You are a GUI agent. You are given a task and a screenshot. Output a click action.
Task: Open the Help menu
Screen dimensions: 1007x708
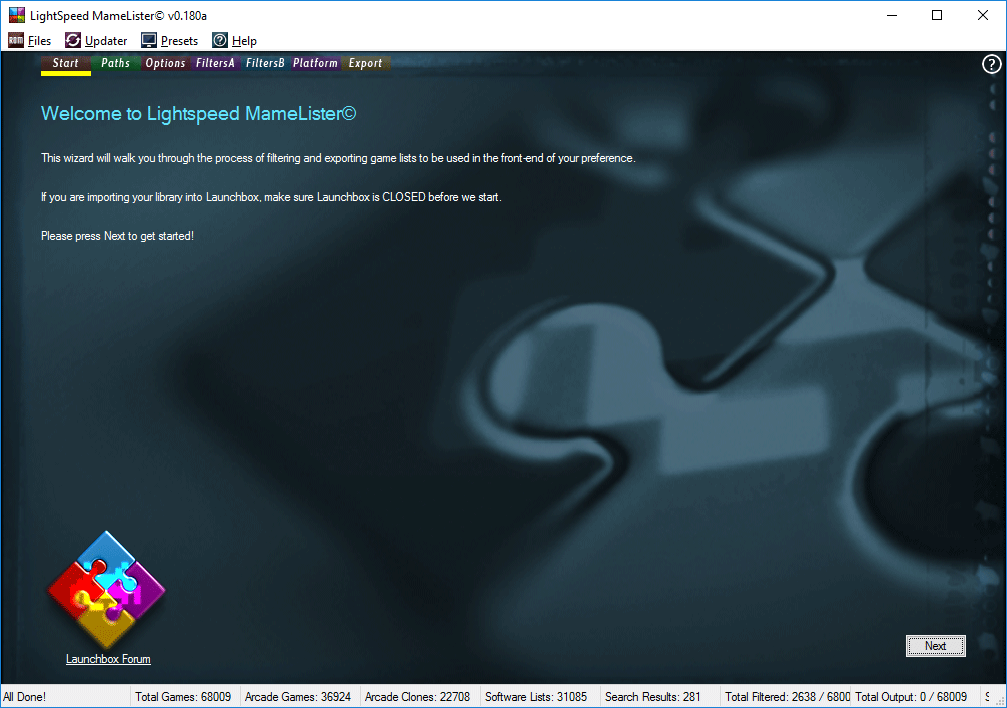[x=235, y=41]
